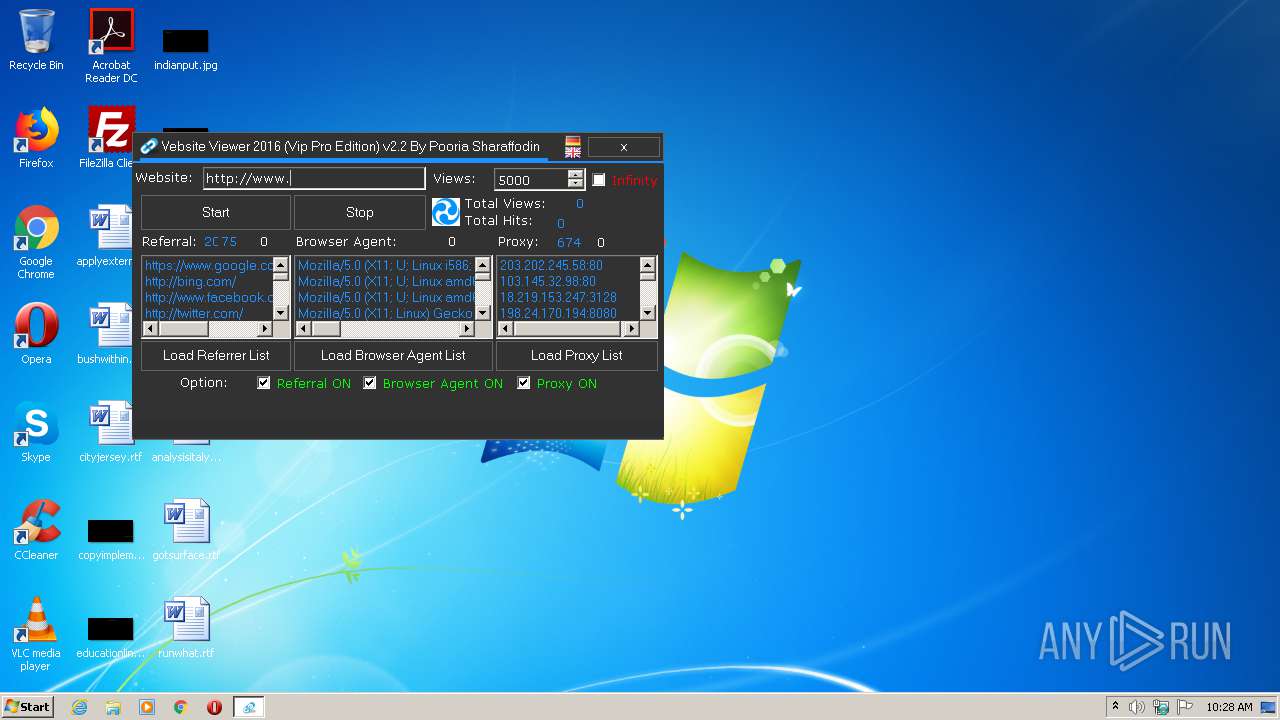
Task: Toggle the Proxy ON checkbox
Action: pos(524,383)
